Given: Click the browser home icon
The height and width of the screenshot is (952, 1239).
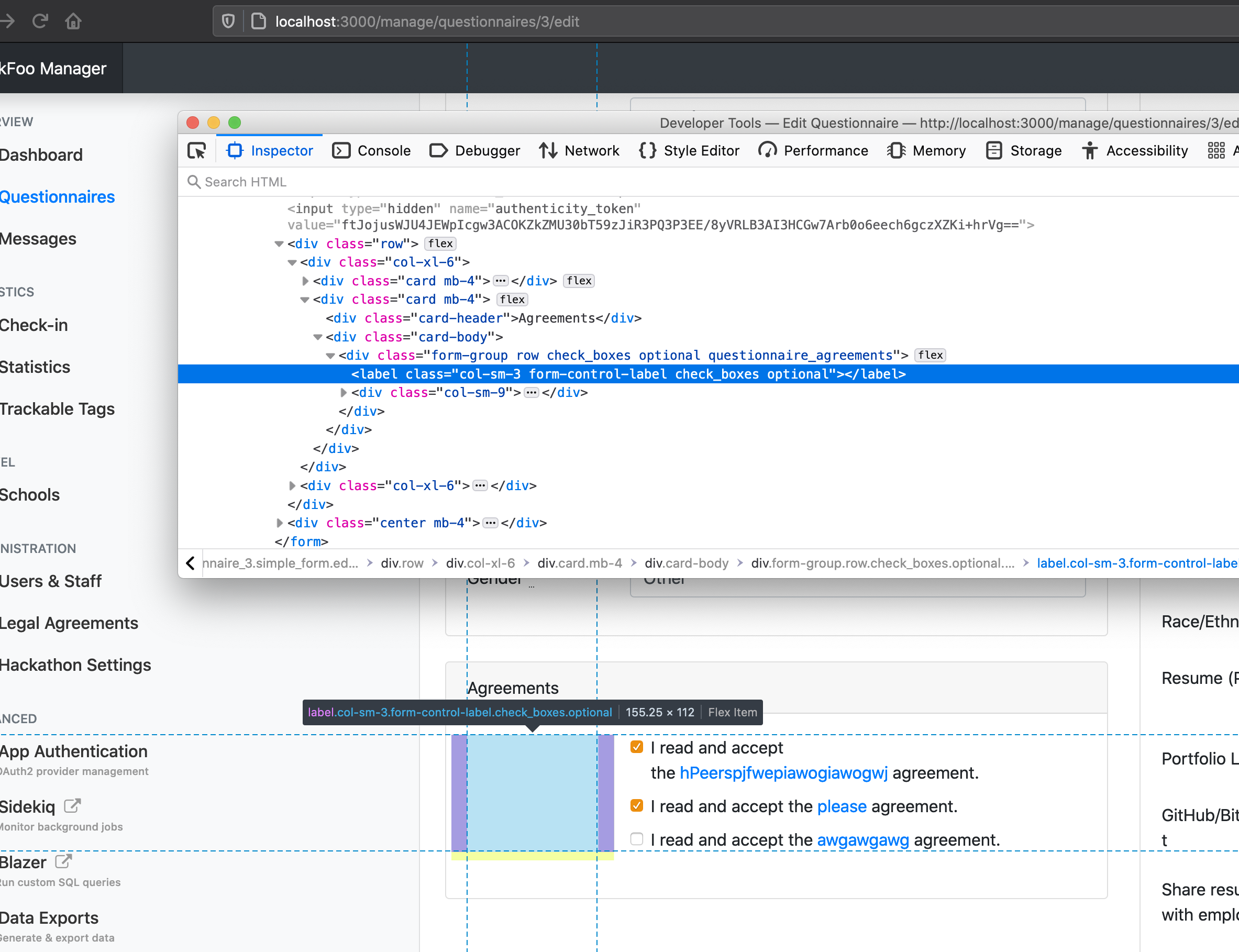Looking at the screenshot, I should pos(73,21).
